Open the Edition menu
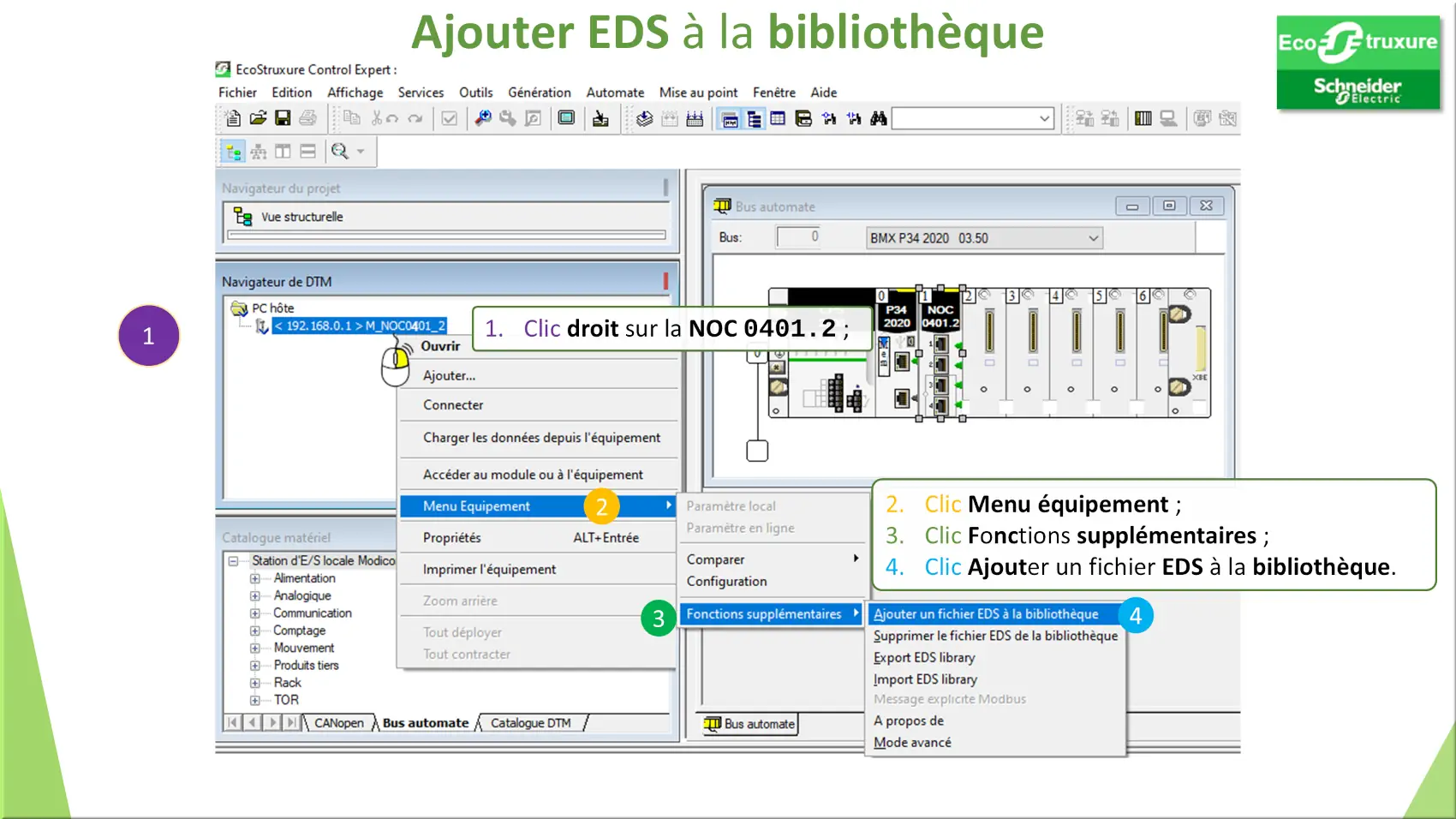This screenshot has height=819, width=1456. coord(291,93)
